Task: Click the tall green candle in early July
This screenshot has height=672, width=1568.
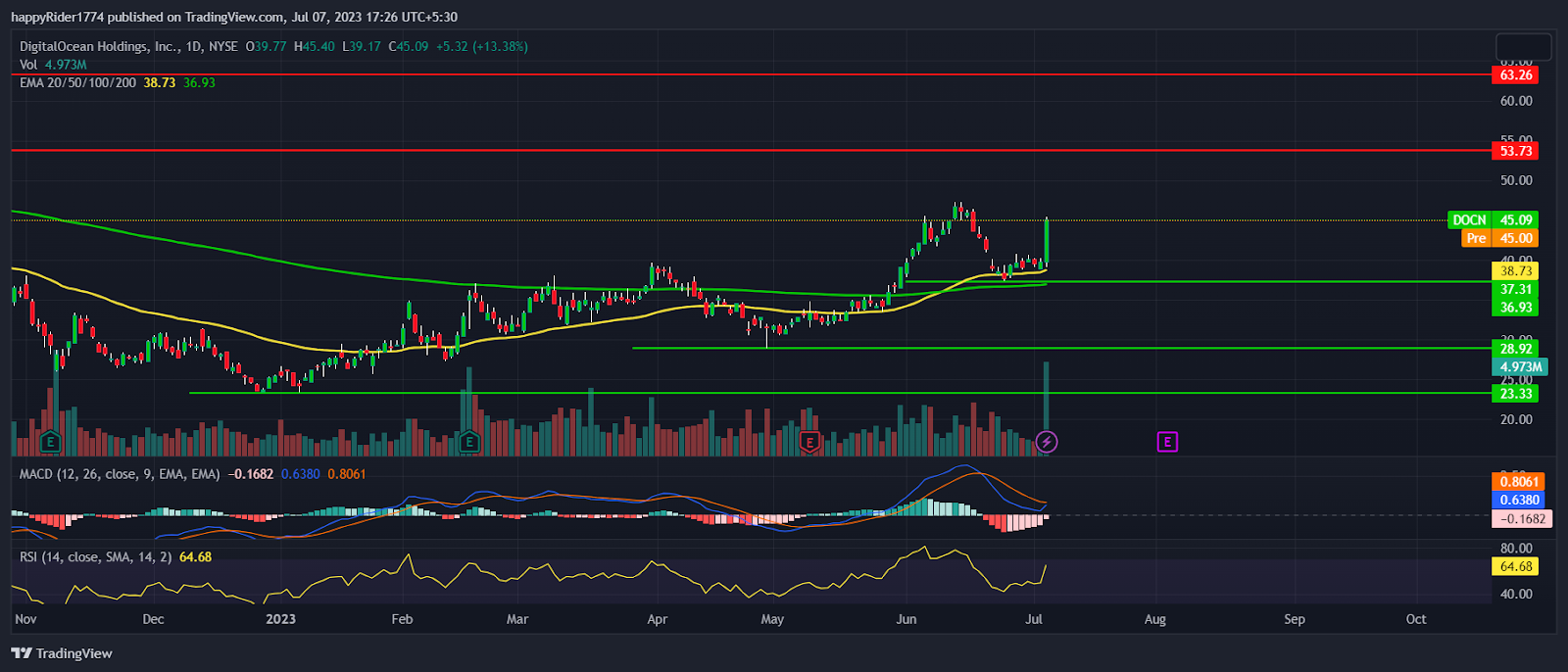Action: 1047,242
